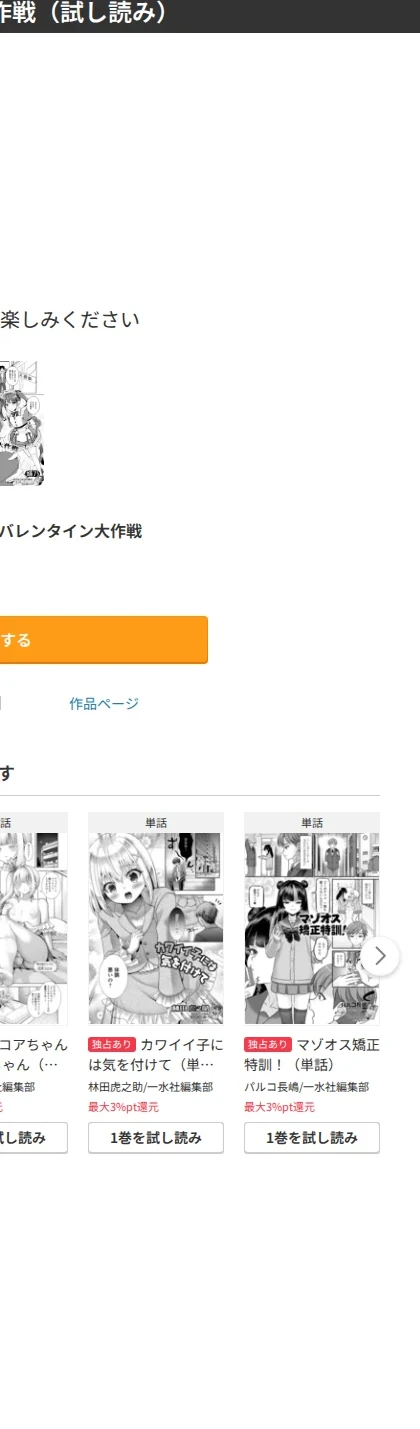Click the orange する button
Image resolution: width=420 pixels, height=1429 pixels.
coord(104,640)
